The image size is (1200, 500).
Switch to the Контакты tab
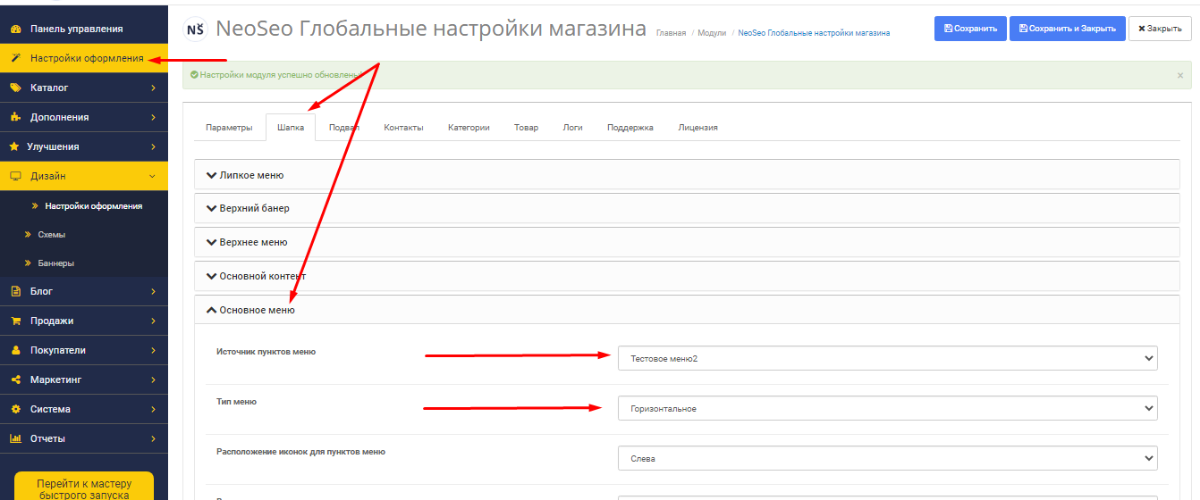pyautogui.click(x=403, y=127)
